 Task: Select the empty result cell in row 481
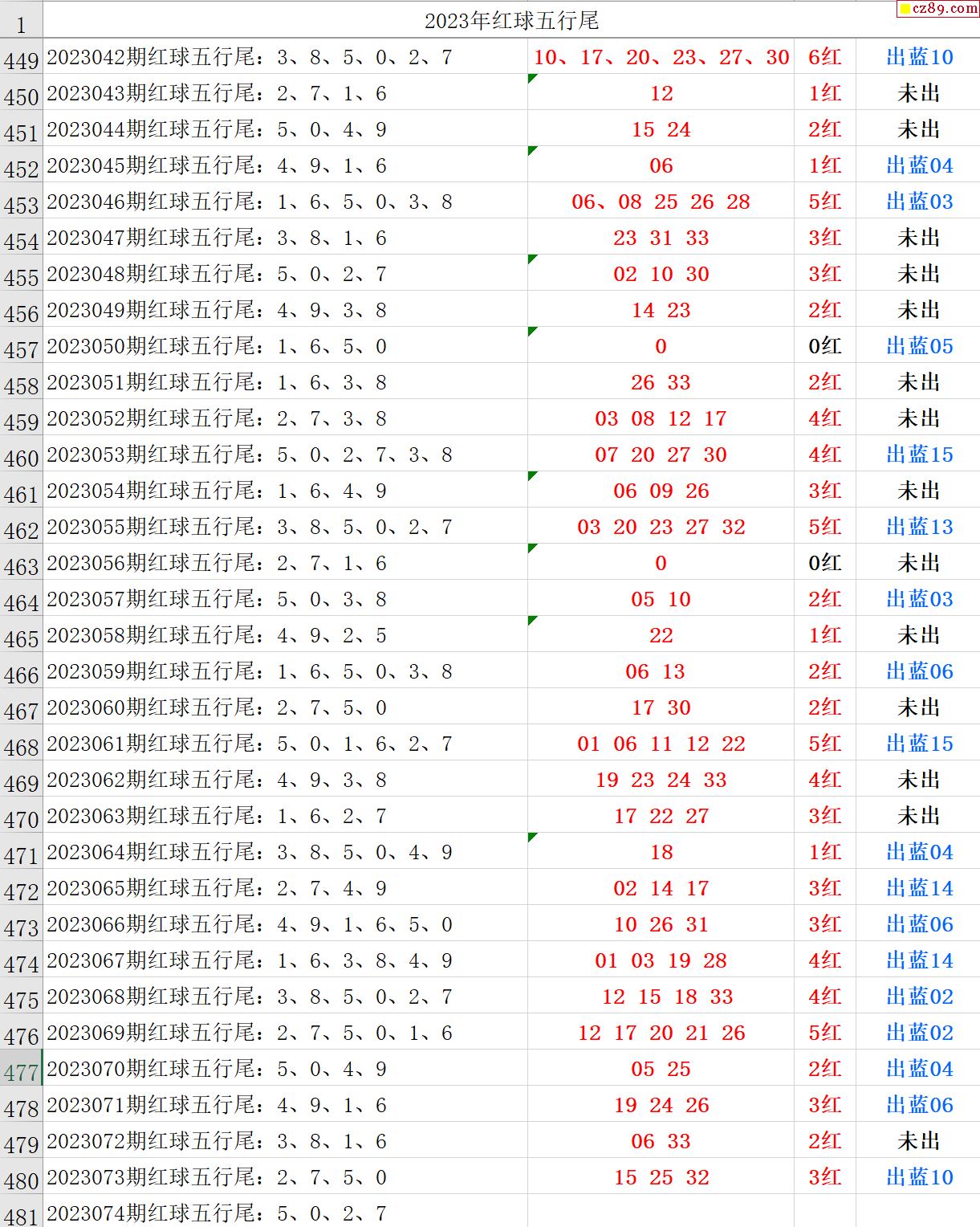(x=661, y=1212)
